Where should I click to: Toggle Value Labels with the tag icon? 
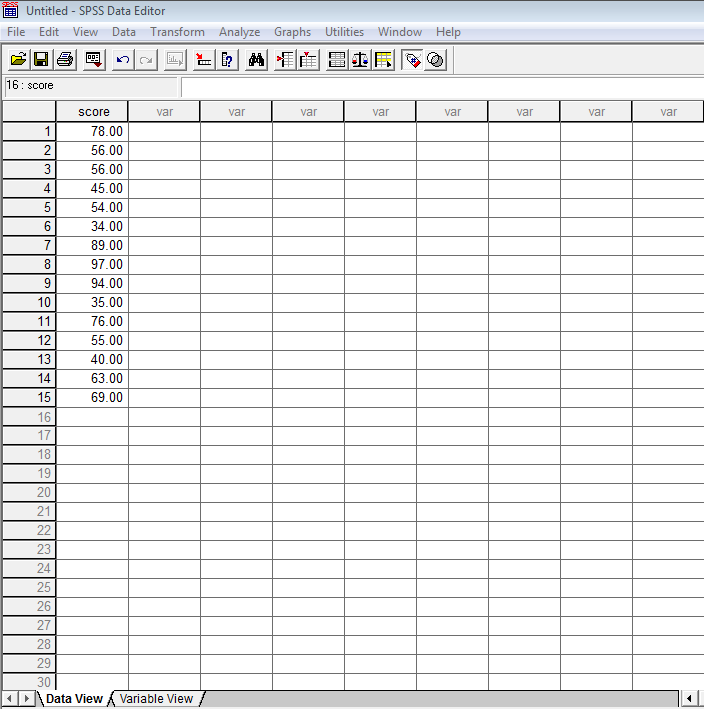(412, 60)
